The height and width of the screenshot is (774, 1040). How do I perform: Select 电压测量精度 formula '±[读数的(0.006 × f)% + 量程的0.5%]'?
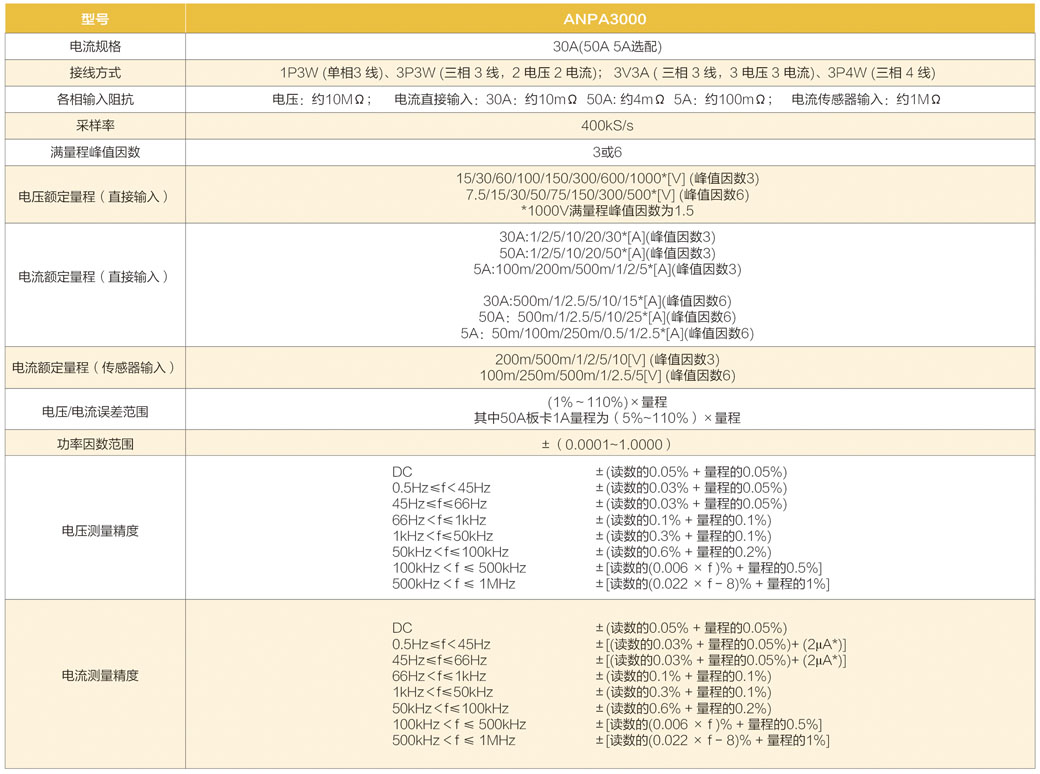708,568
